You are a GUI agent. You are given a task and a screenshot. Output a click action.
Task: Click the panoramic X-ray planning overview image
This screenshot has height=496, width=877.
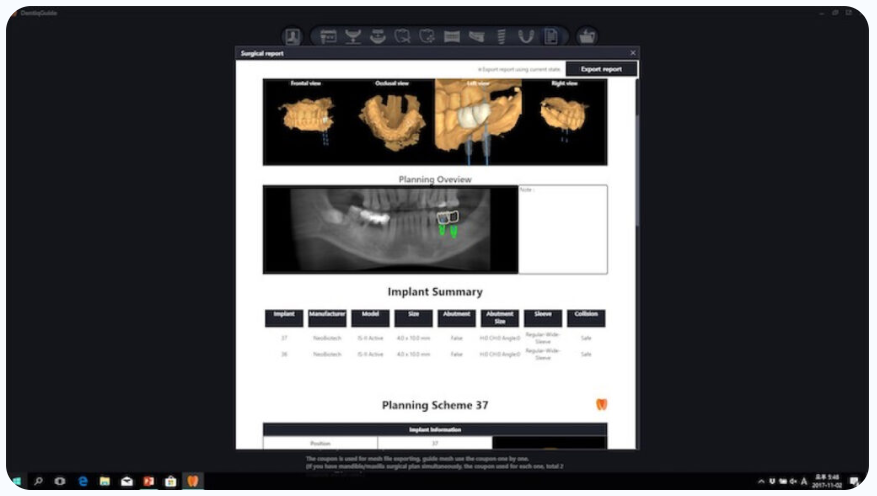coord(390,229)
